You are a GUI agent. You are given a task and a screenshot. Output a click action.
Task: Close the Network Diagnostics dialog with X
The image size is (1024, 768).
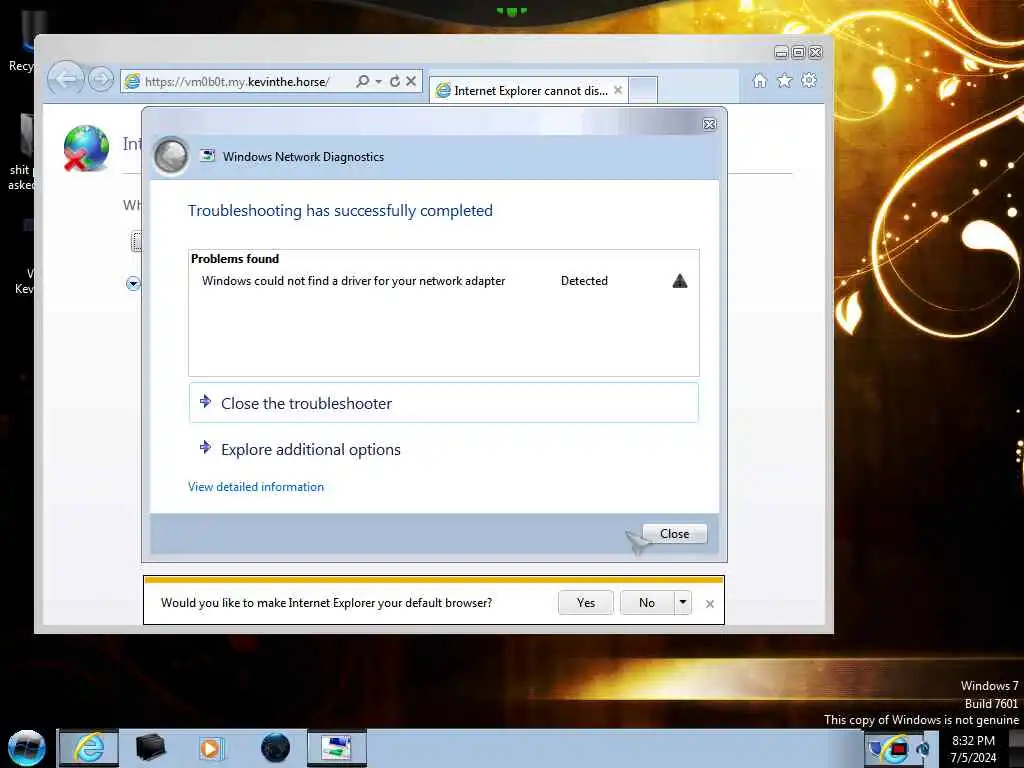[x=710, y=124]
